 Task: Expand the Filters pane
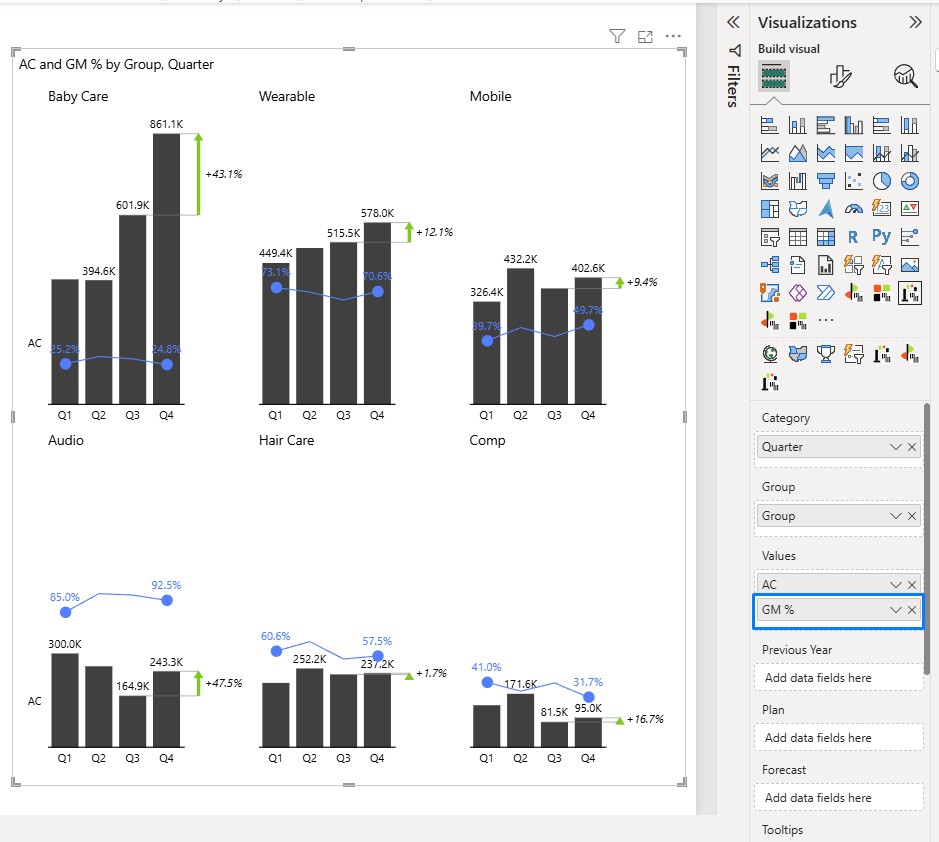pos(733,23)
